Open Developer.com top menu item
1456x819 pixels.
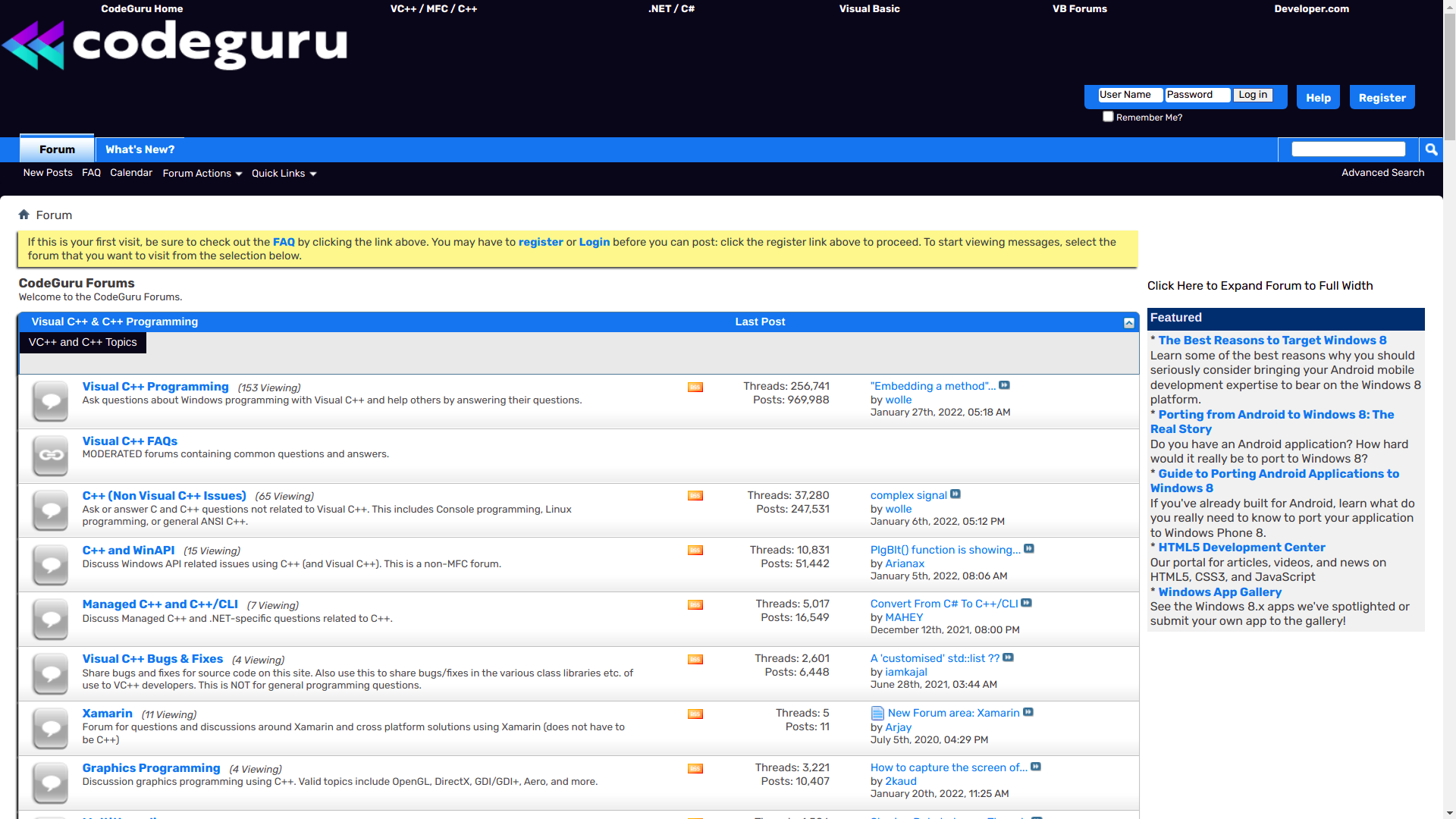(x=1312, y=9)
